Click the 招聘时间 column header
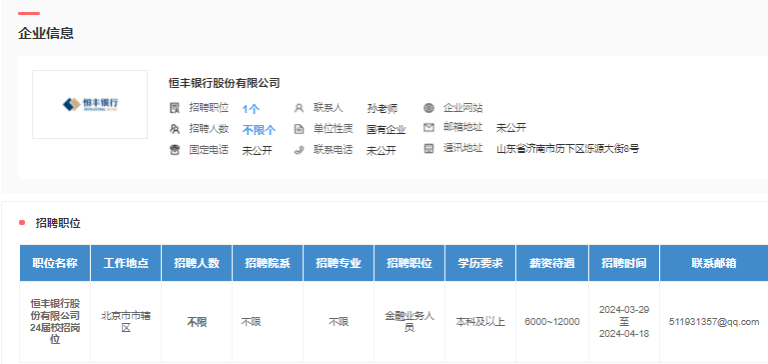768x364 pixels. [624, 263]
